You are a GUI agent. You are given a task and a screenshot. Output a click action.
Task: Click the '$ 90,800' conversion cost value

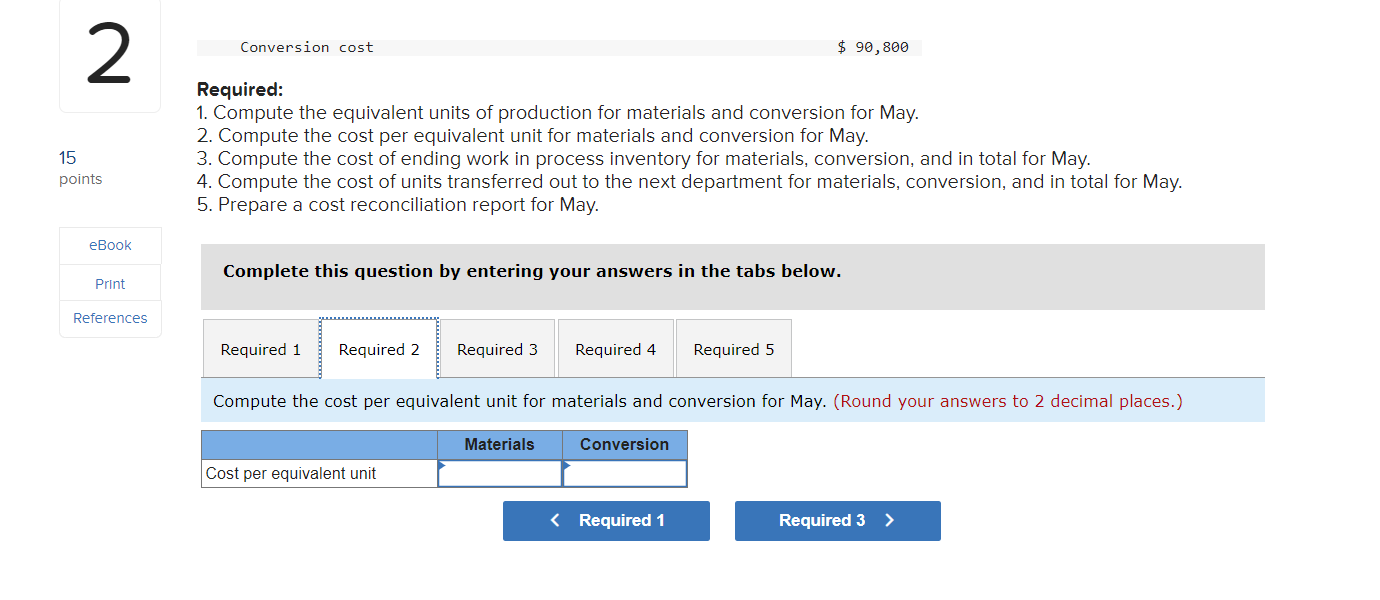[x=873, y=47]
